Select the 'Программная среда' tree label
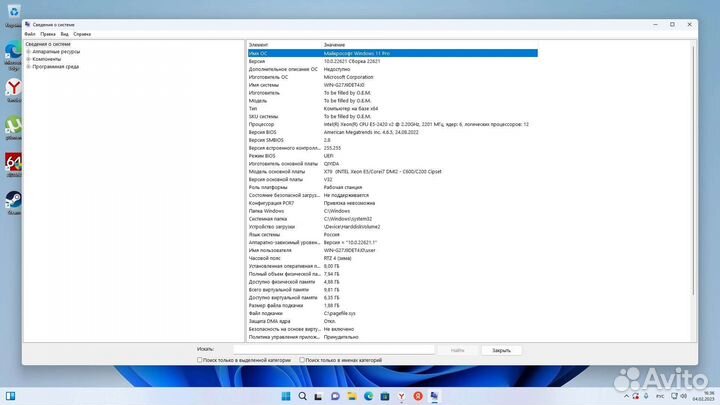 pyautogui.click(x=56, y=67)
